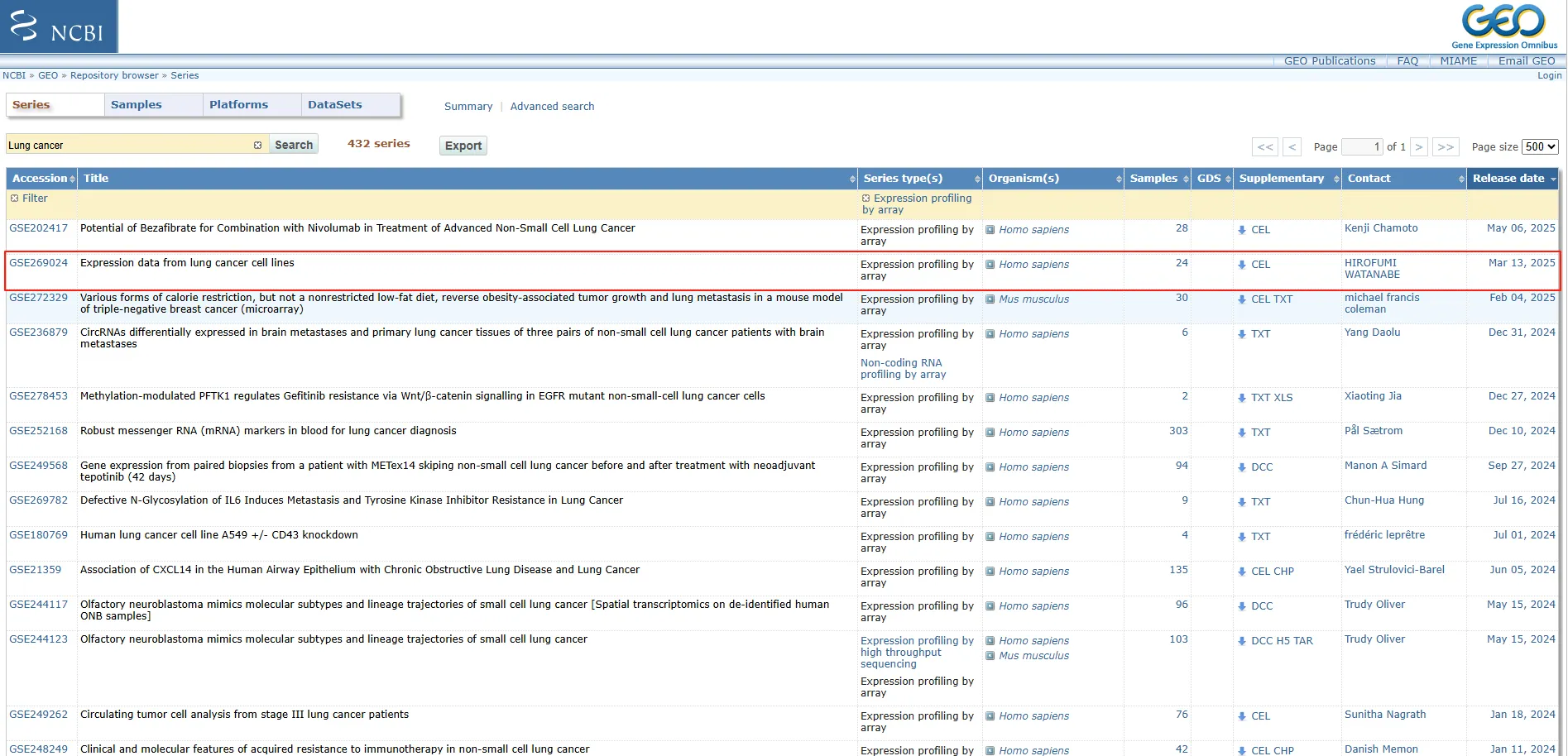Click the NCBI logo in the header
Viewport: 1568px width, 756px height.
59,26
